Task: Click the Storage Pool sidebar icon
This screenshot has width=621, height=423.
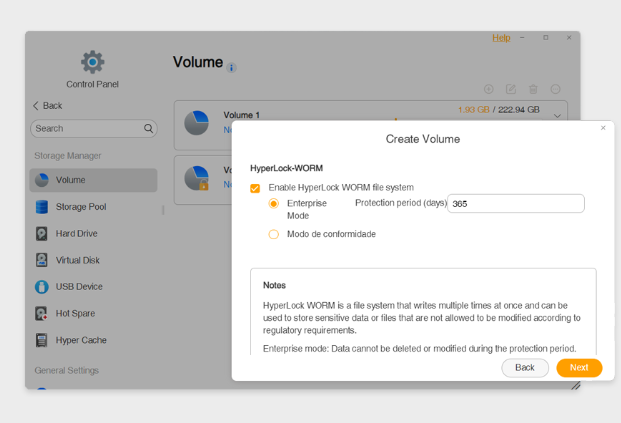Action: coord(42,207)
